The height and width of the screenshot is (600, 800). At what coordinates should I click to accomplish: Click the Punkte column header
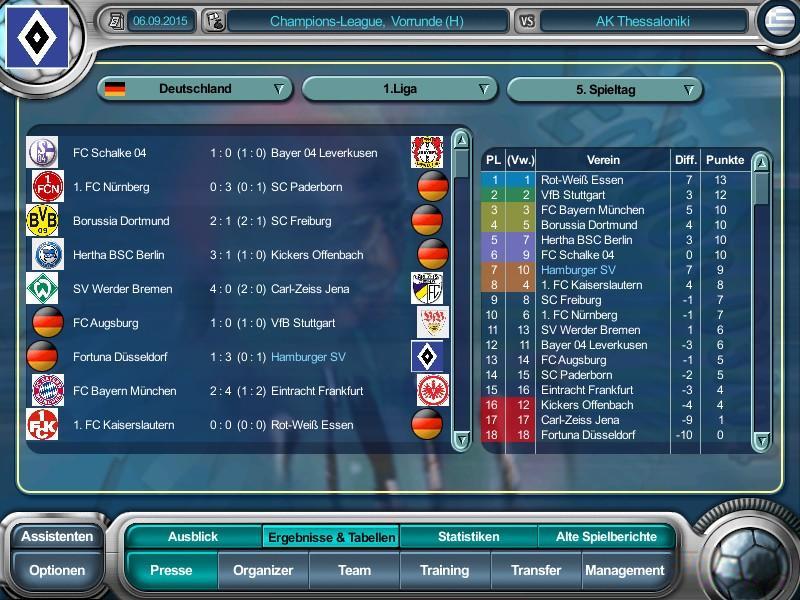pyautogui.click(x=725, y=160)
